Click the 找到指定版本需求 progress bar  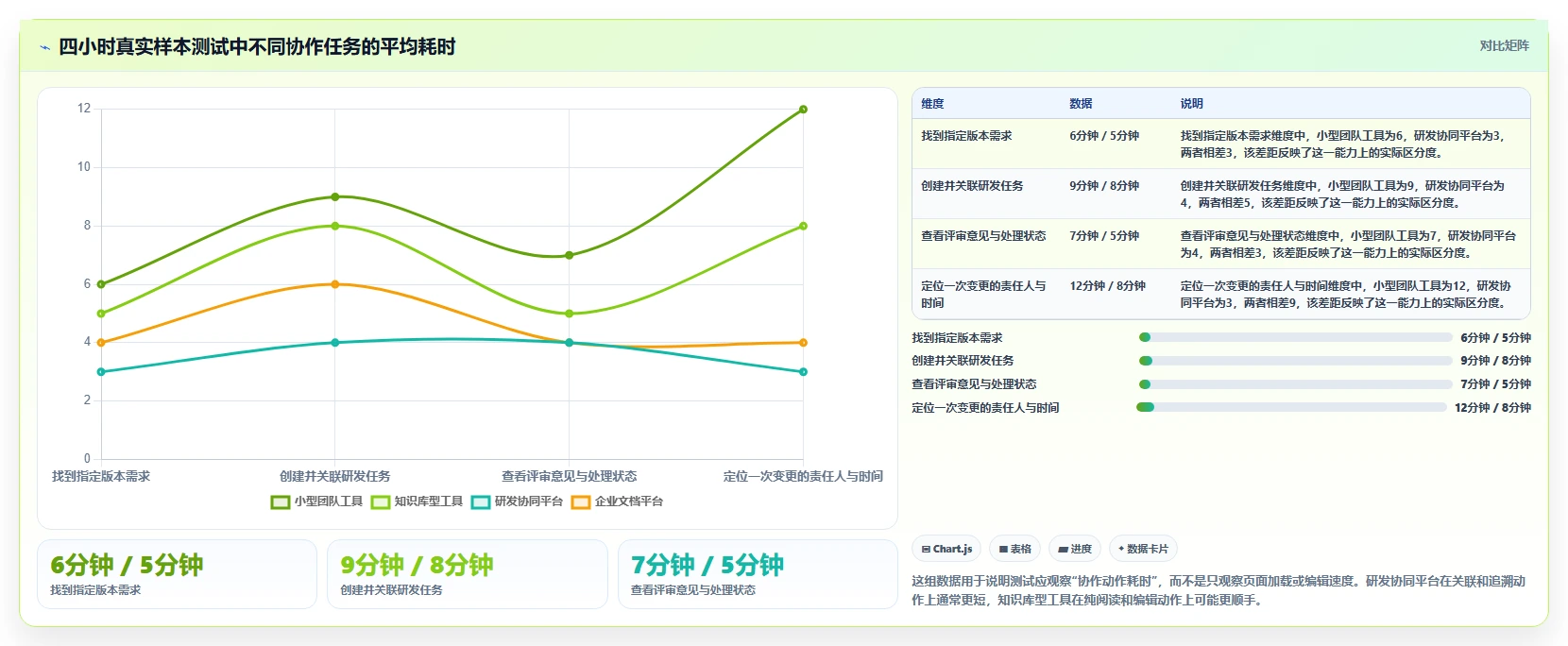click(x=1295, y=337)
